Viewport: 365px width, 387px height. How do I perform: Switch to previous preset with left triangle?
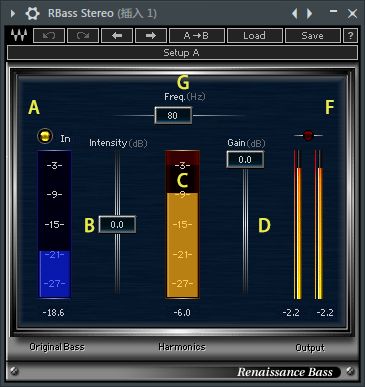pyautogui.click(x=295, y=14)
